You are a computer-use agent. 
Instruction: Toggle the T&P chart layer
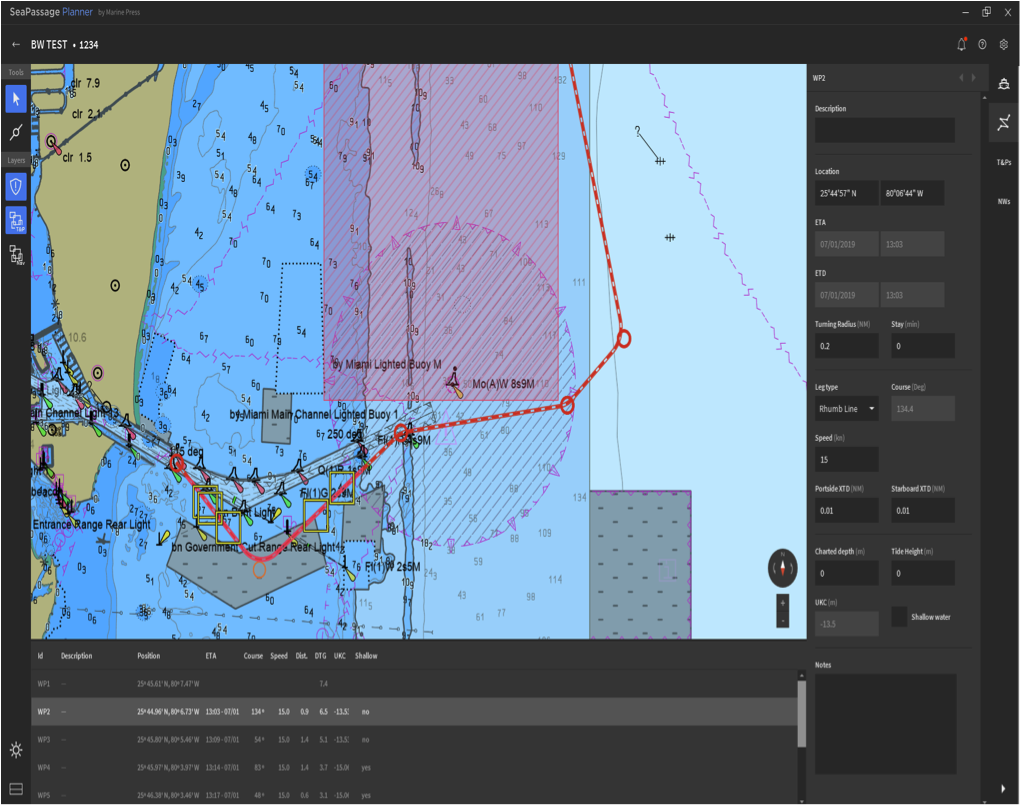[16, 221]
